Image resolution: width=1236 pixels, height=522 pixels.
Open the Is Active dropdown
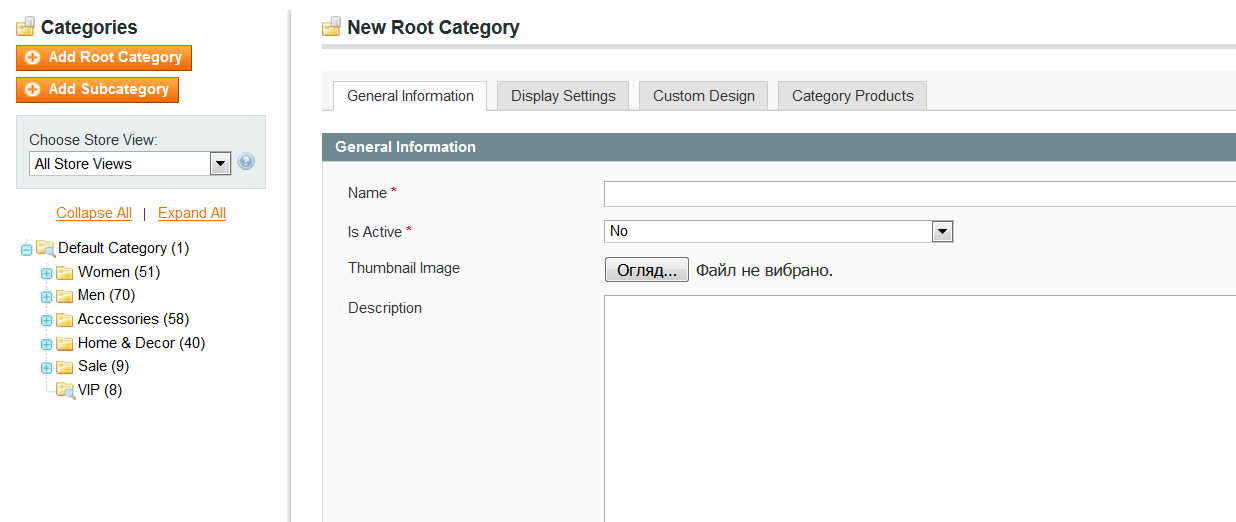[779, 232]
